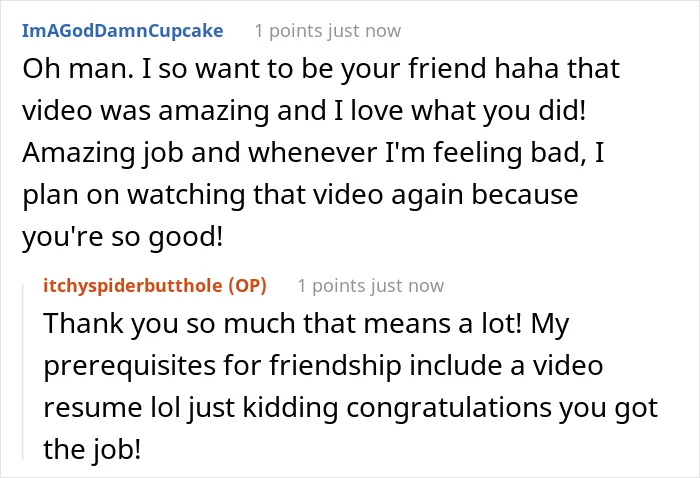Click the word 'friend' in the first comment

coord(447,69)
